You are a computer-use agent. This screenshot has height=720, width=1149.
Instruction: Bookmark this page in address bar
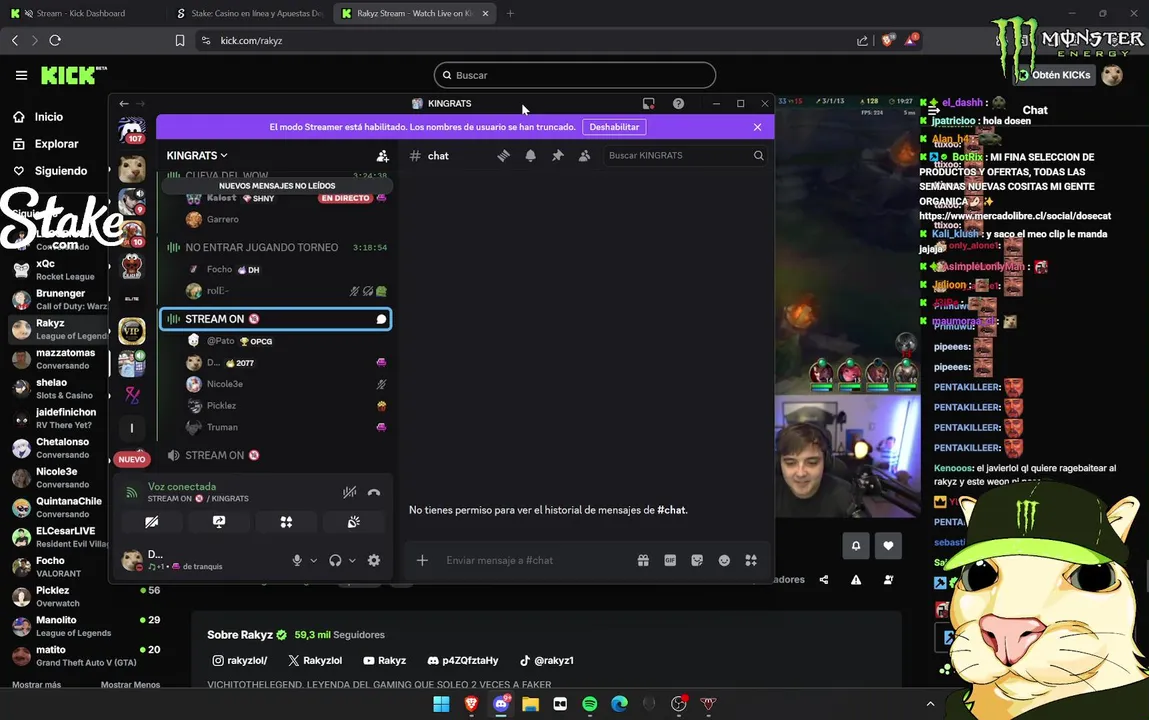(180, 41)
